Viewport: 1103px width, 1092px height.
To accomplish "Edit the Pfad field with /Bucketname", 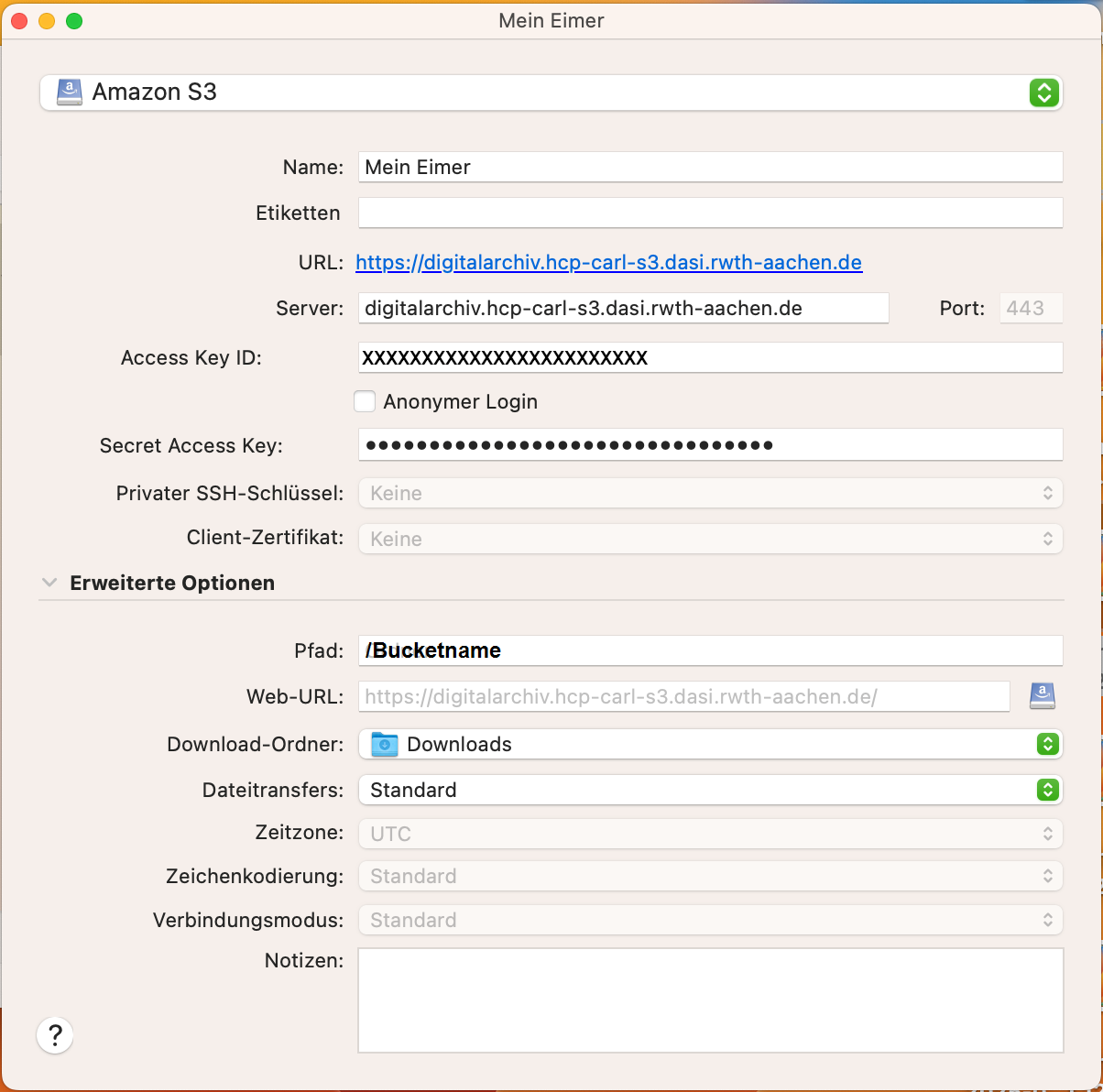I will 710,650.
